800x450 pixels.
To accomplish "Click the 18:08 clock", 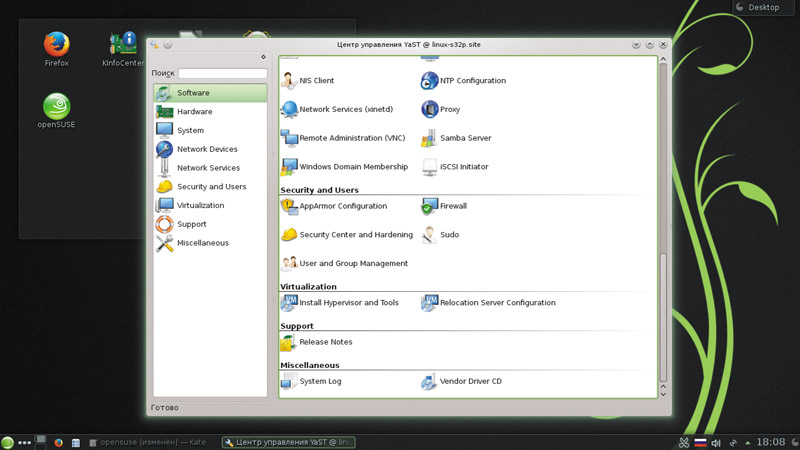I will [771, 442].
